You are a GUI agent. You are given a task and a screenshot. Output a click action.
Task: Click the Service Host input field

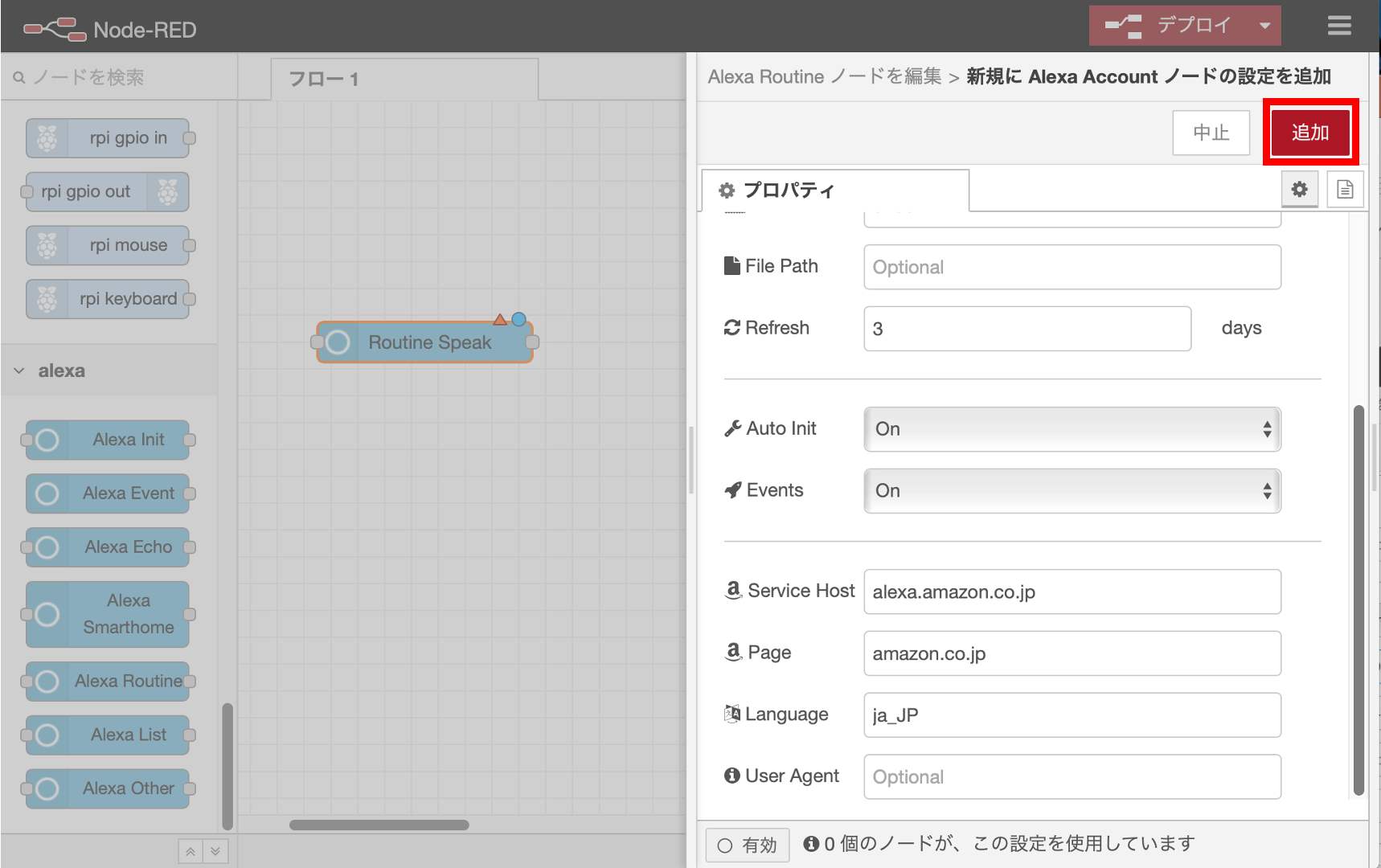coord(1072,592)
